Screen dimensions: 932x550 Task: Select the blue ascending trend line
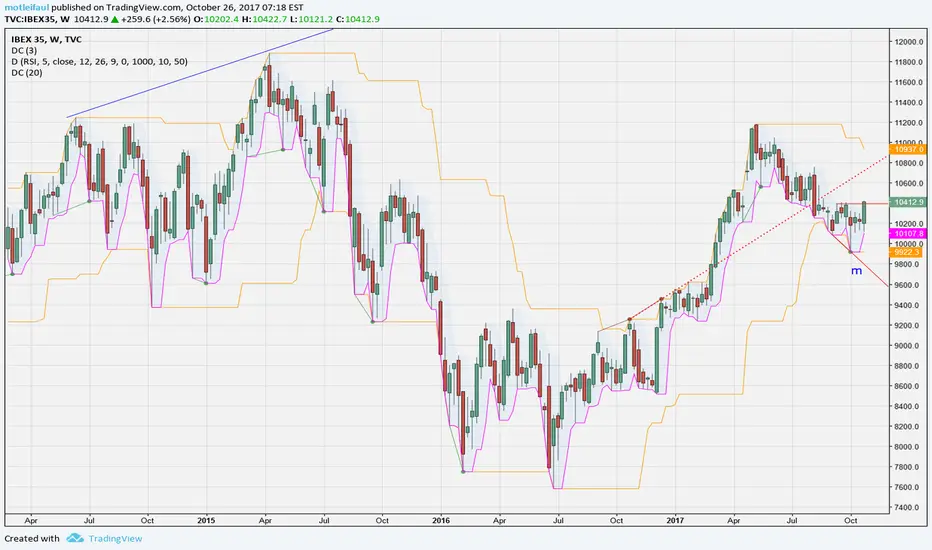click(x=200, y=73)
